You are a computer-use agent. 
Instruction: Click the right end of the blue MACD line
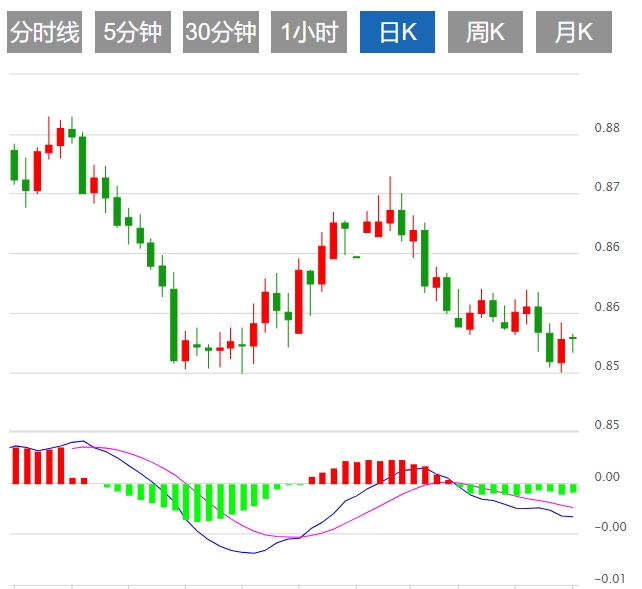point(572,517)
